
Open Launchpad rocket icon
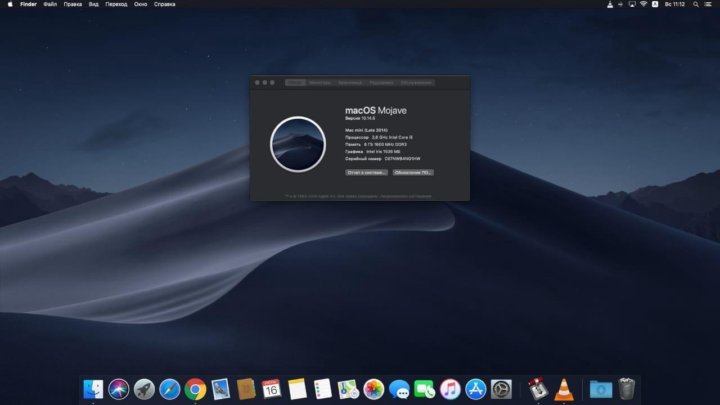(144, 389)
